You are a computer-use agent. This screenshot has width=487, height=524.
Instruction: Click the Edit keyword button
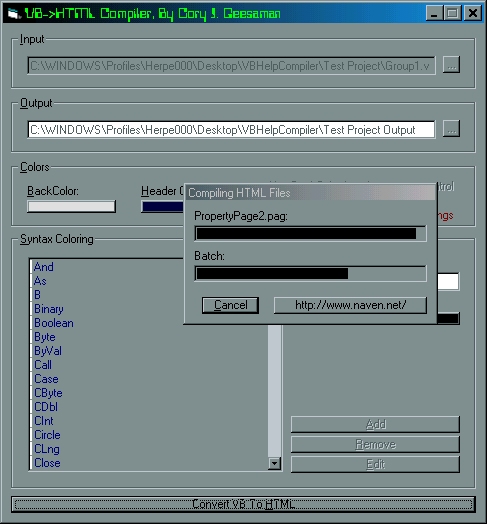pyautogui.click(x=375, y=465)
